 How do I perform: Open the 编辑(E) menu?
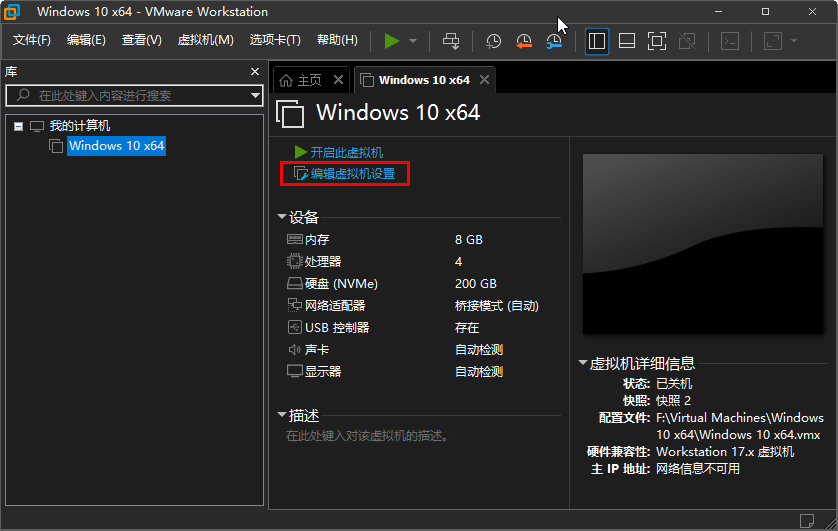86,40
